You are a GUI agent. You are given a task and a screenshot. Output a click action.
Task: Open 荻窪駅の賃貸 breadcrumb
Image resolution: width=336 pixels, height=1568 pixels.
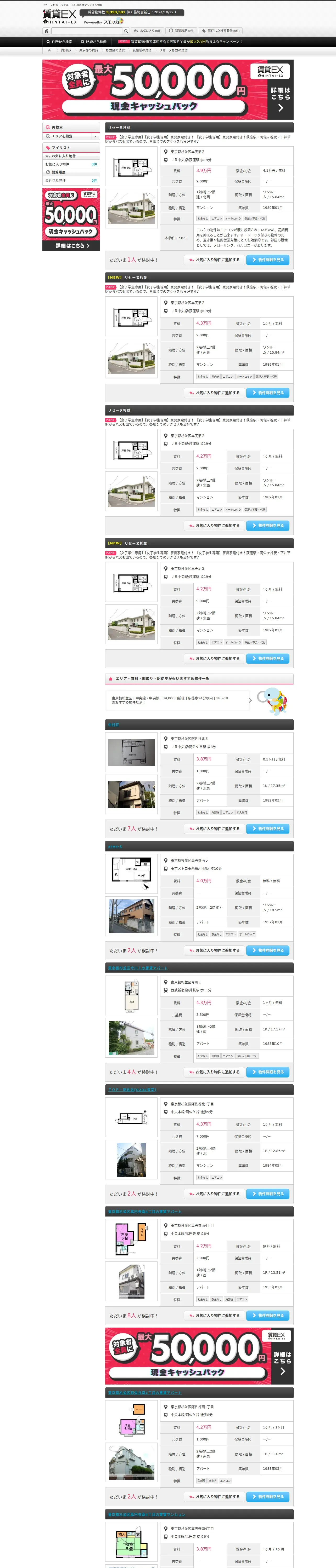pyautogui.click(x=142, y=50)
